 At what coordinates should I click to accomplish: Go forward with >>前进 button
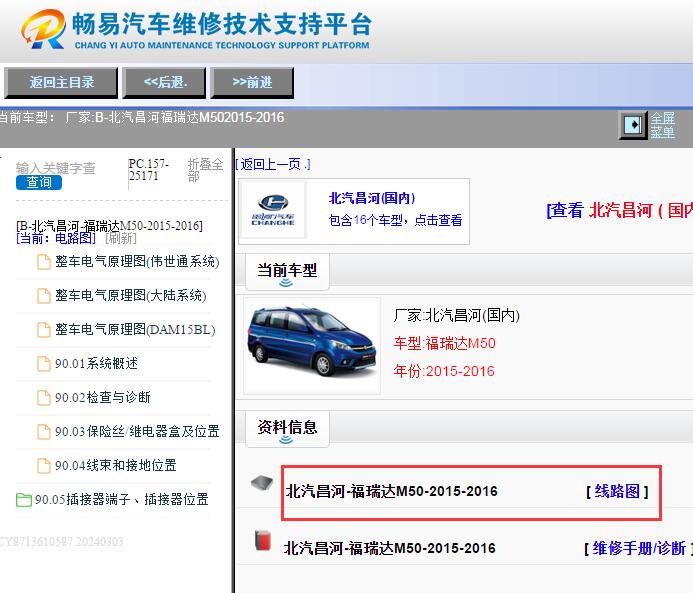(252, 83)
